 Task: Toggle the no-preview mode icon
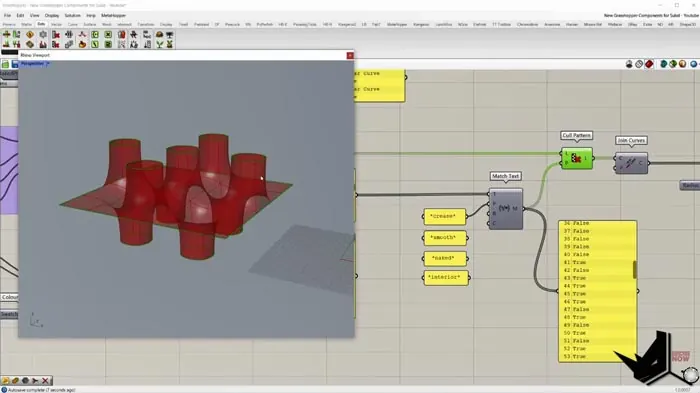tap(629, 64)
